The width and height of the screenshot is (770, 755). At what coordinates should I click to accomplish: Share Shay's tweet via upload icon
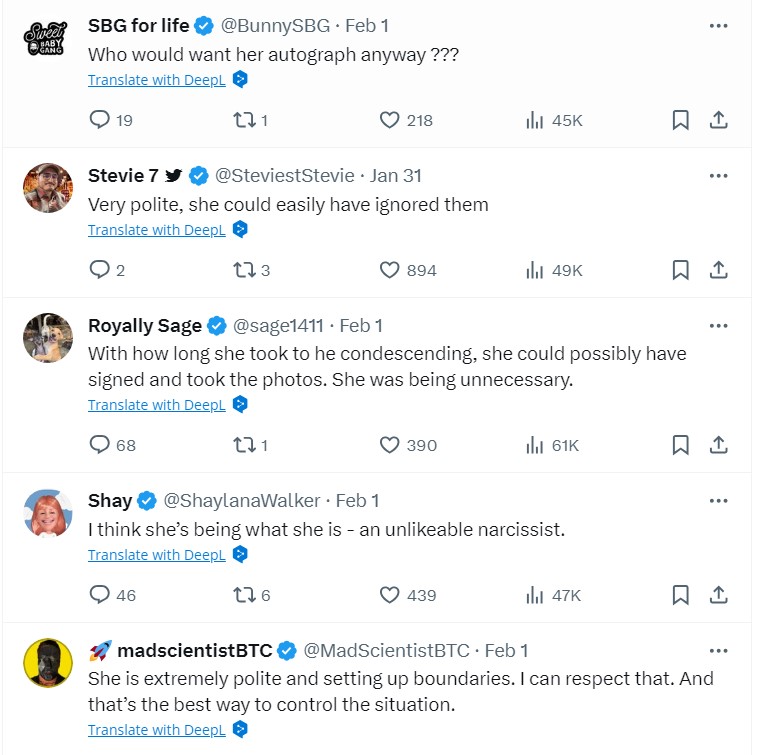coord(718,595)
